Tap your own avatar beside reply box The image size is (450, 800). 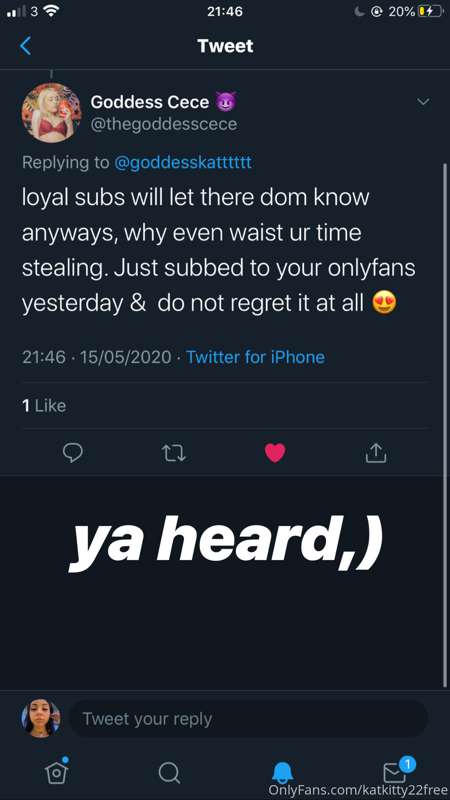(x=41, y=718)
